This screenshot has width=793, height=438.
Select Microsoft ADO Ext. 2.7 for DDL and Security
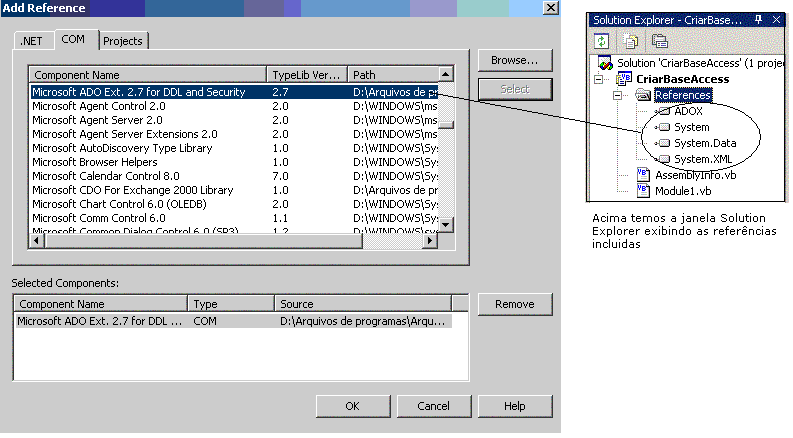pyautogui.click(x=234, y=92)
